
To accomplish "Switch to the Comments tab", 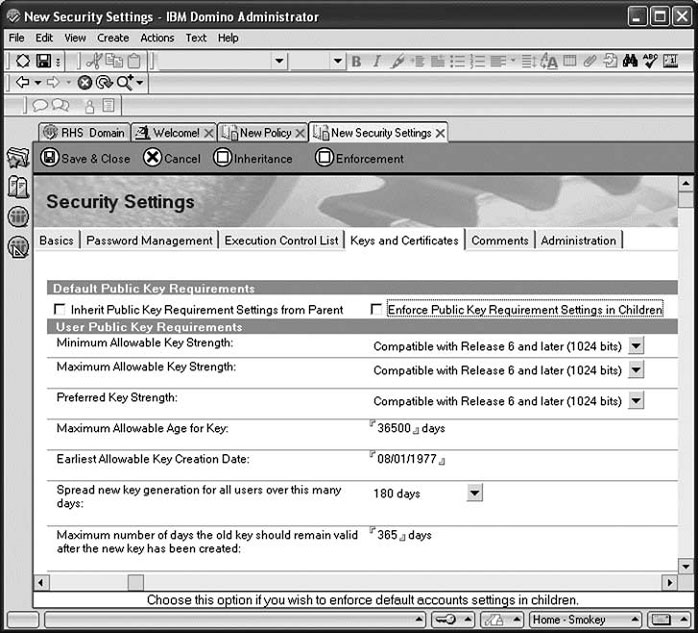I will click(499, 240).
